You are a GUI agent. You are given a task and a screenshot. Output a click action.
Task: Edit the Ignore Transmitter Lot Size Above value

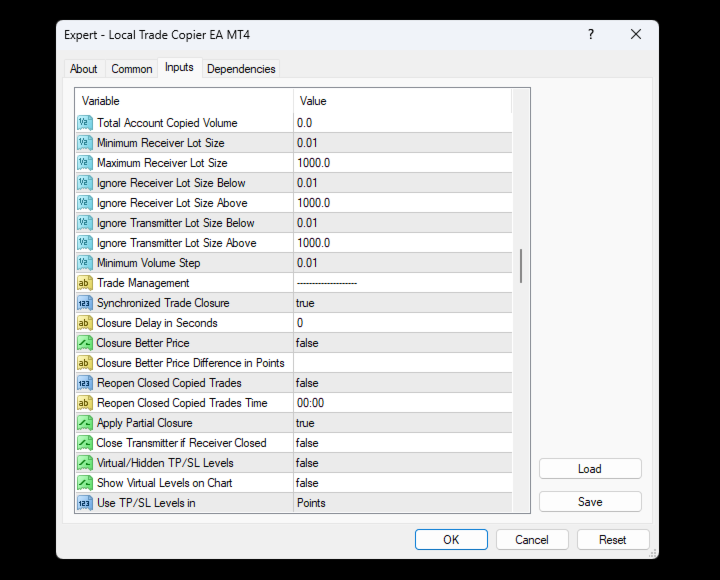[403, 243]
